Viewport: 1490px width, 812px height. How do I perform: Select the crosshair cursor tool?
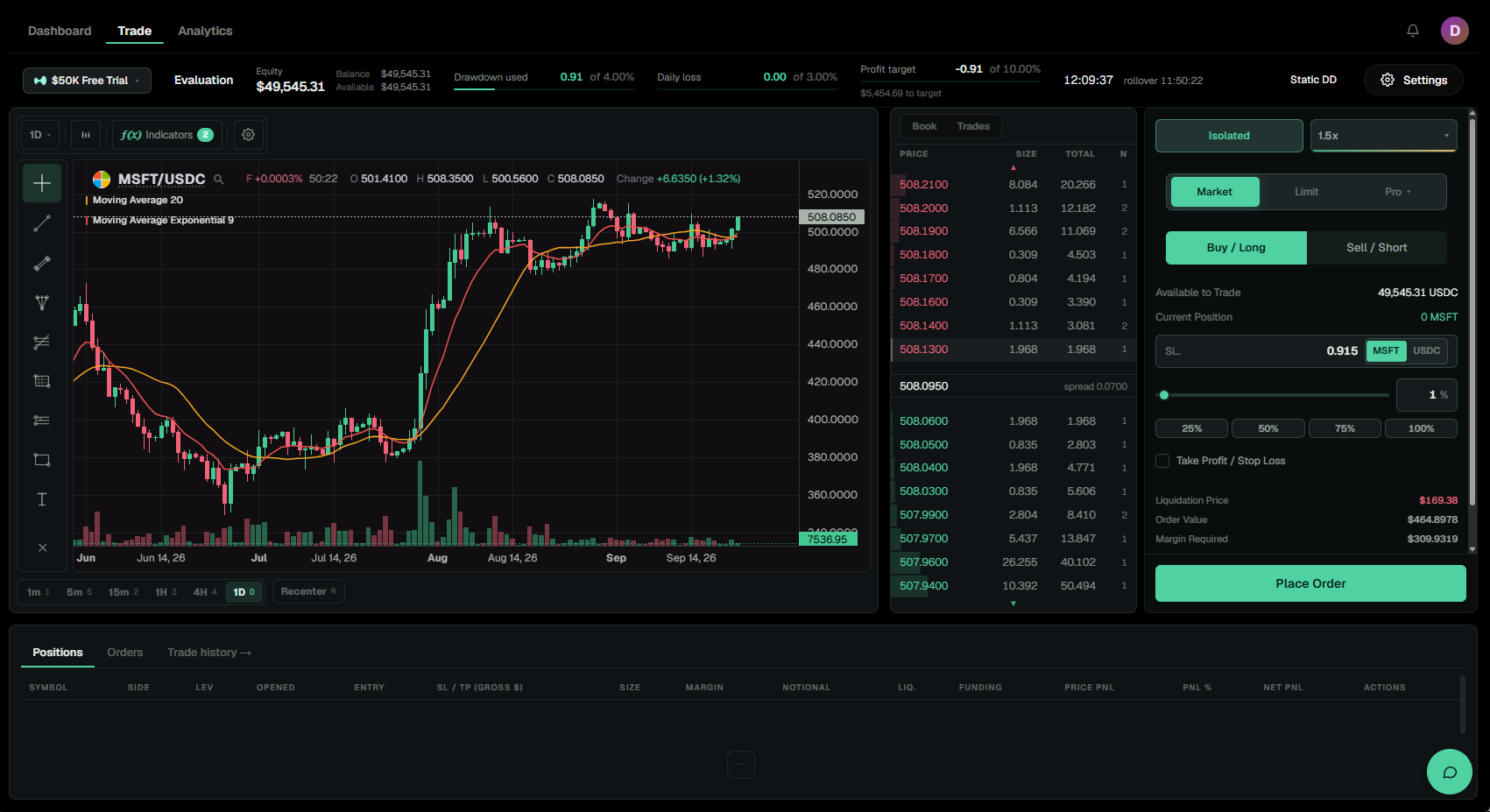click(x=42, y=183)
